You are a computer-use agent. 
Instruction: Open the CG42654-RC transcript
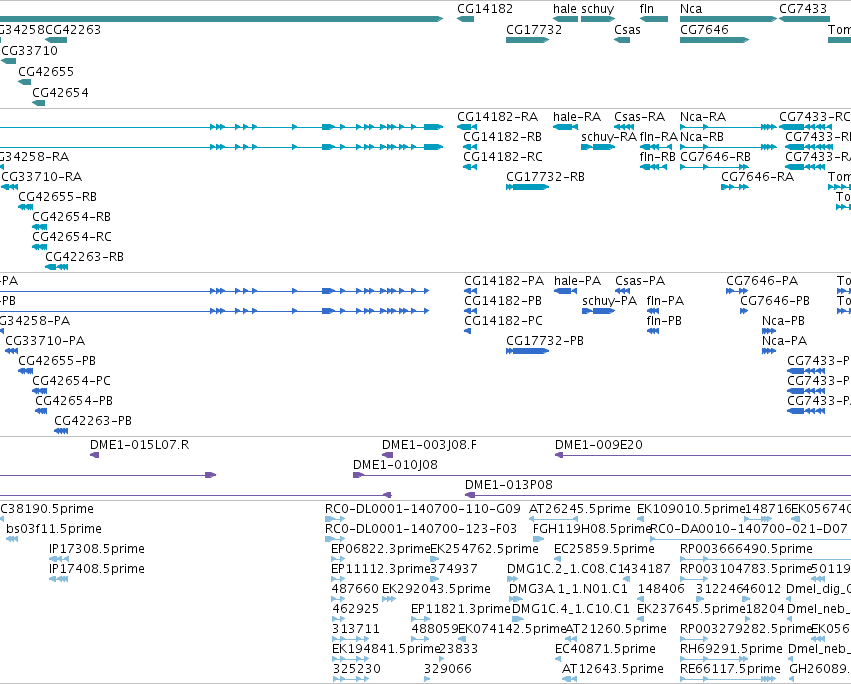[x=72, y=237]
